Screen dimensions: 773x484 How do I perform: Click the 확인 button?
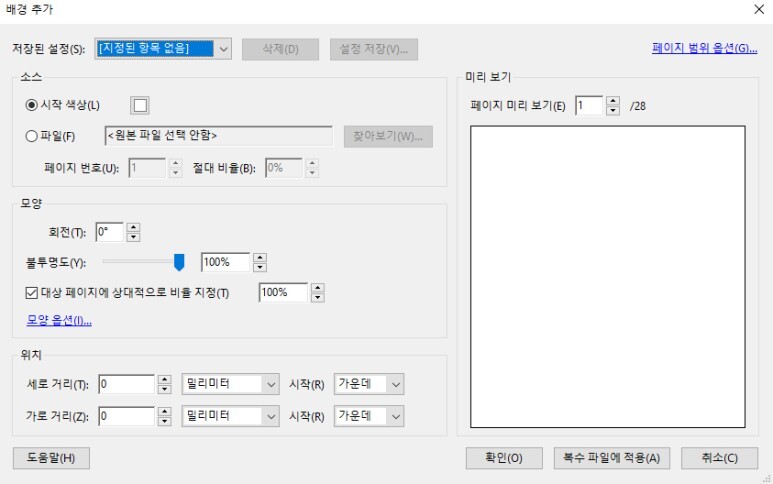point(504,458)
